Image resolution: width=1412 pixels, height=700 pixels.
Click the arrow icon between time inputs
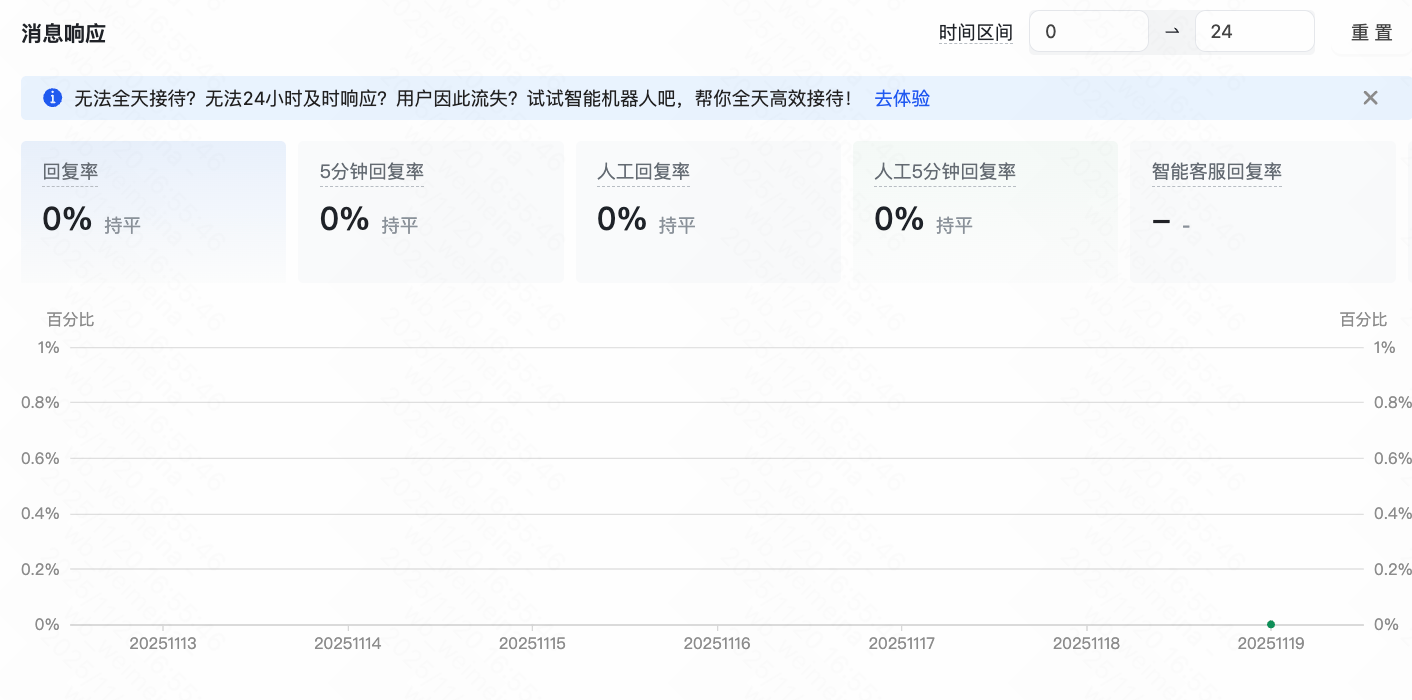(1170, 31)
